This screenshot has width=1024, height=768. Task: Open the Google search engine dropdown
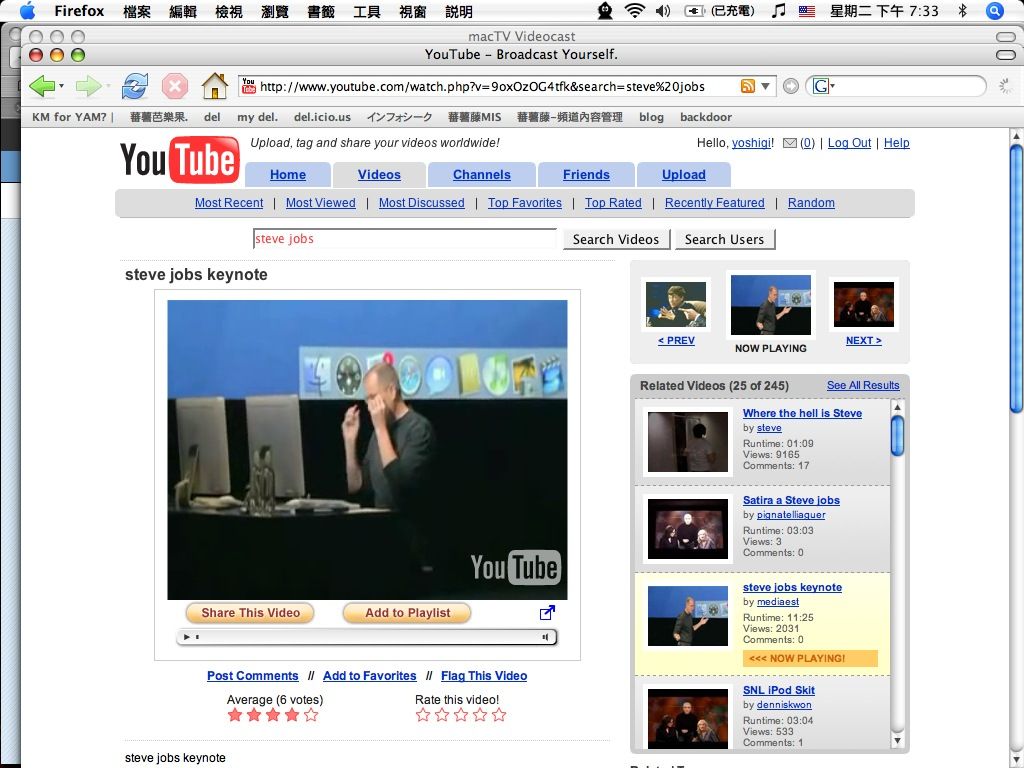tap(823, 86)
